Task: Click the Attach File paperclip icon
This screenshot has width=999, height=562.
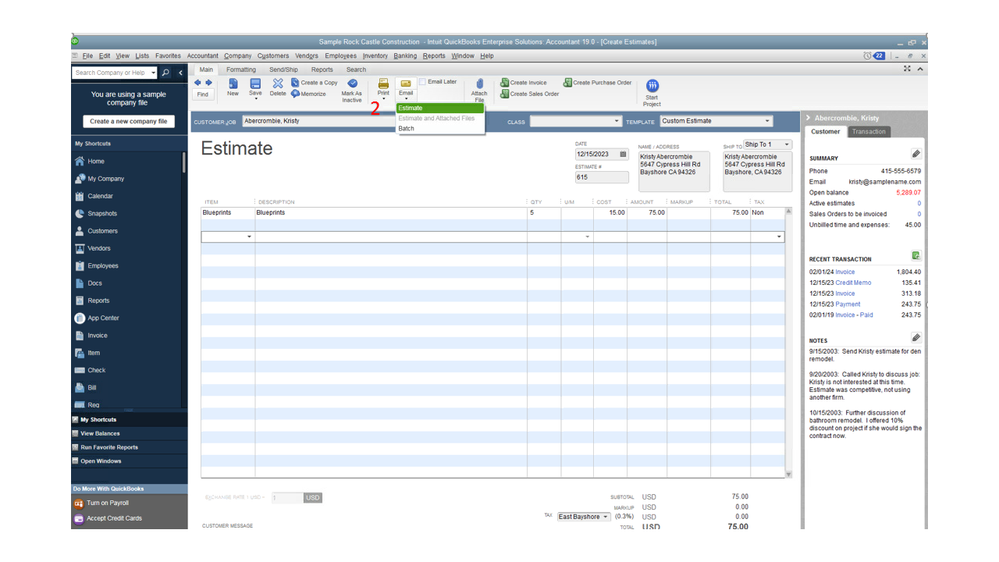Action: pyautogui.click(x=479, y=85)
